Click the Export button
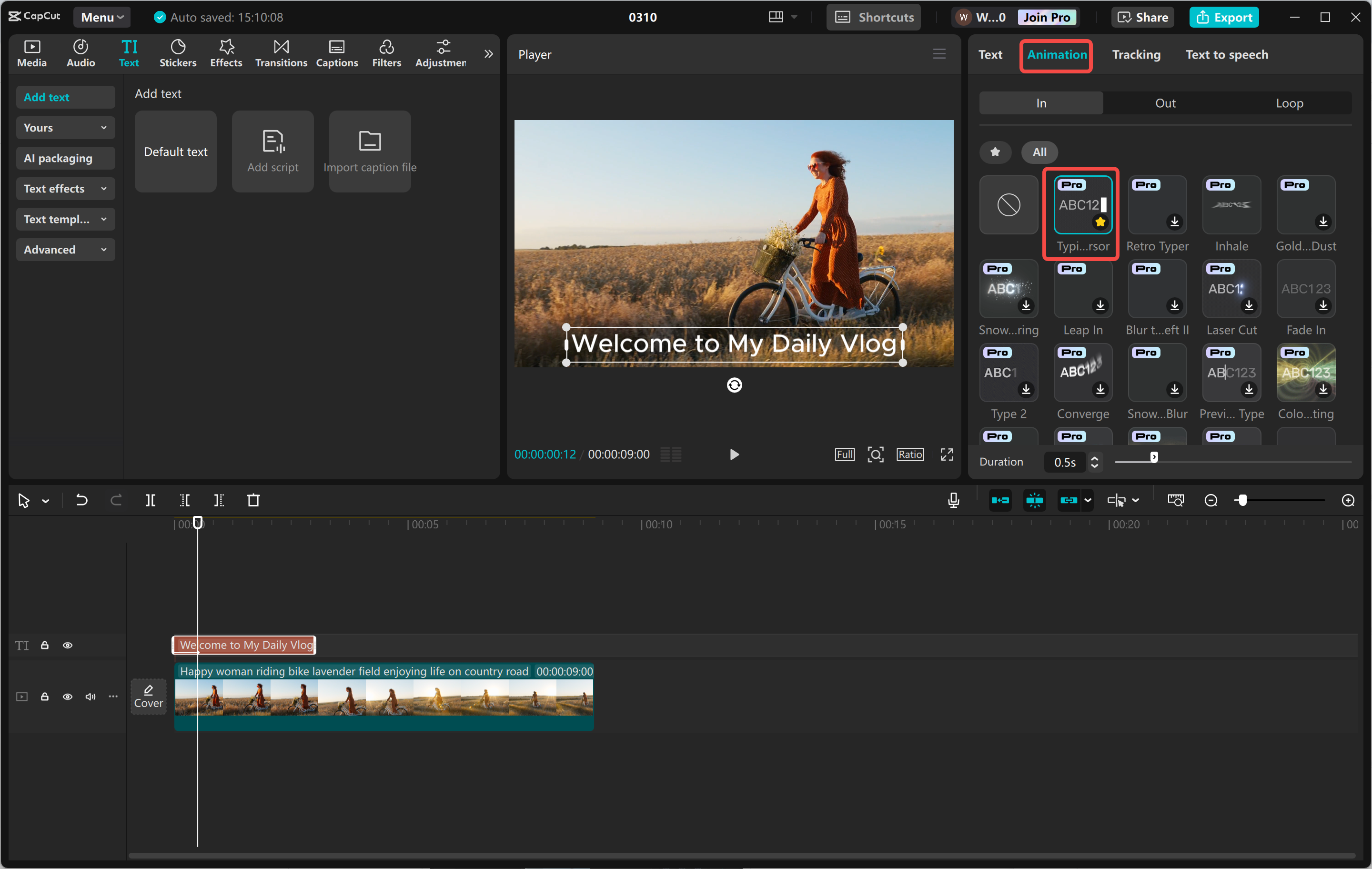Screen dimensions: 1372x869 pyautogui.click(x=1224, y=17)
